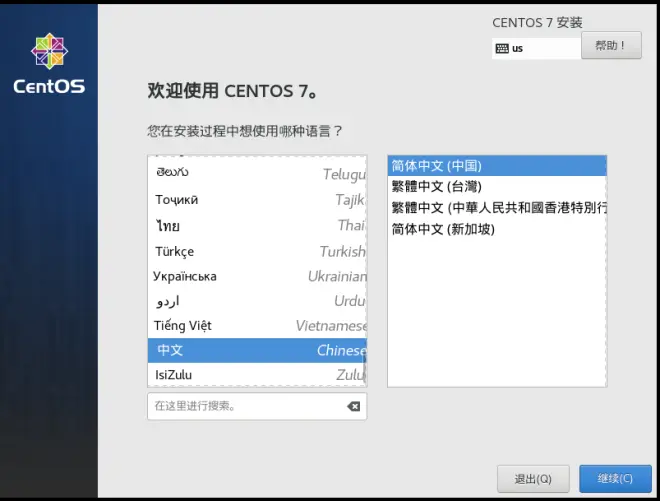The width and height of the screenshot is (660, 501).
Task: Select Tiếng Việt Vietnamese
Action: click(257, 325)
